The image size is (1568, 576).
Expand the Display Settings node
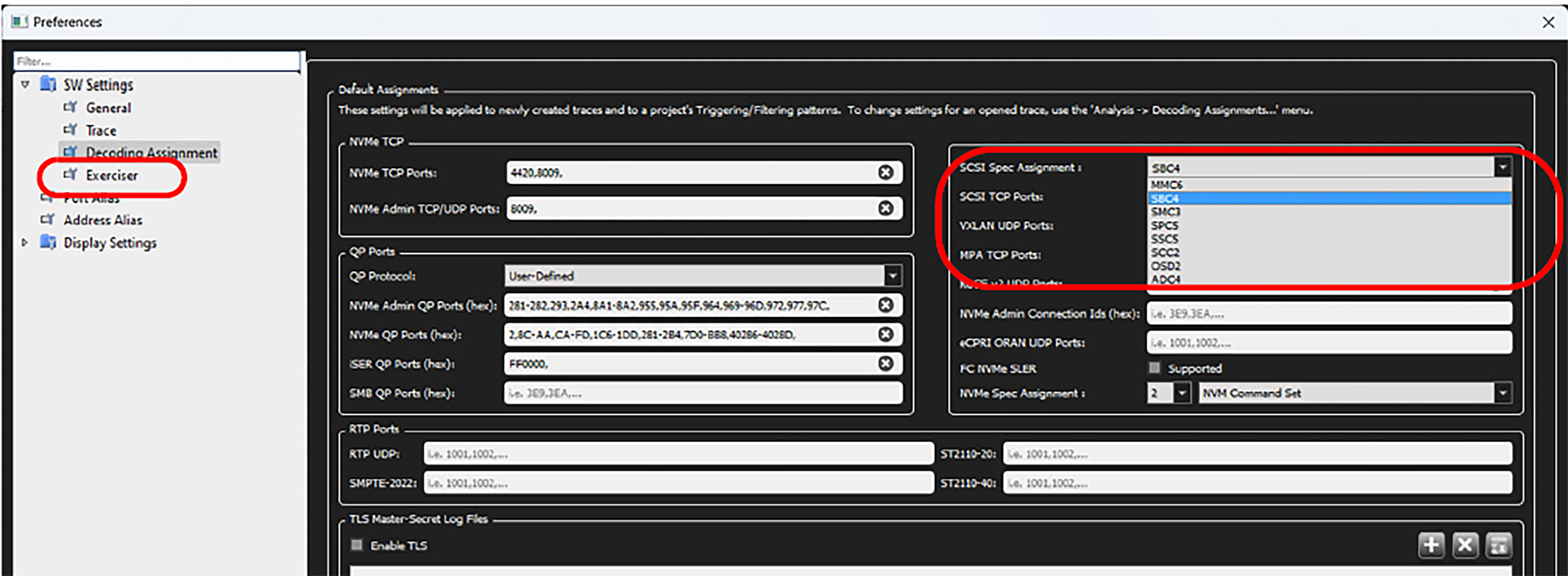[25, 242]
